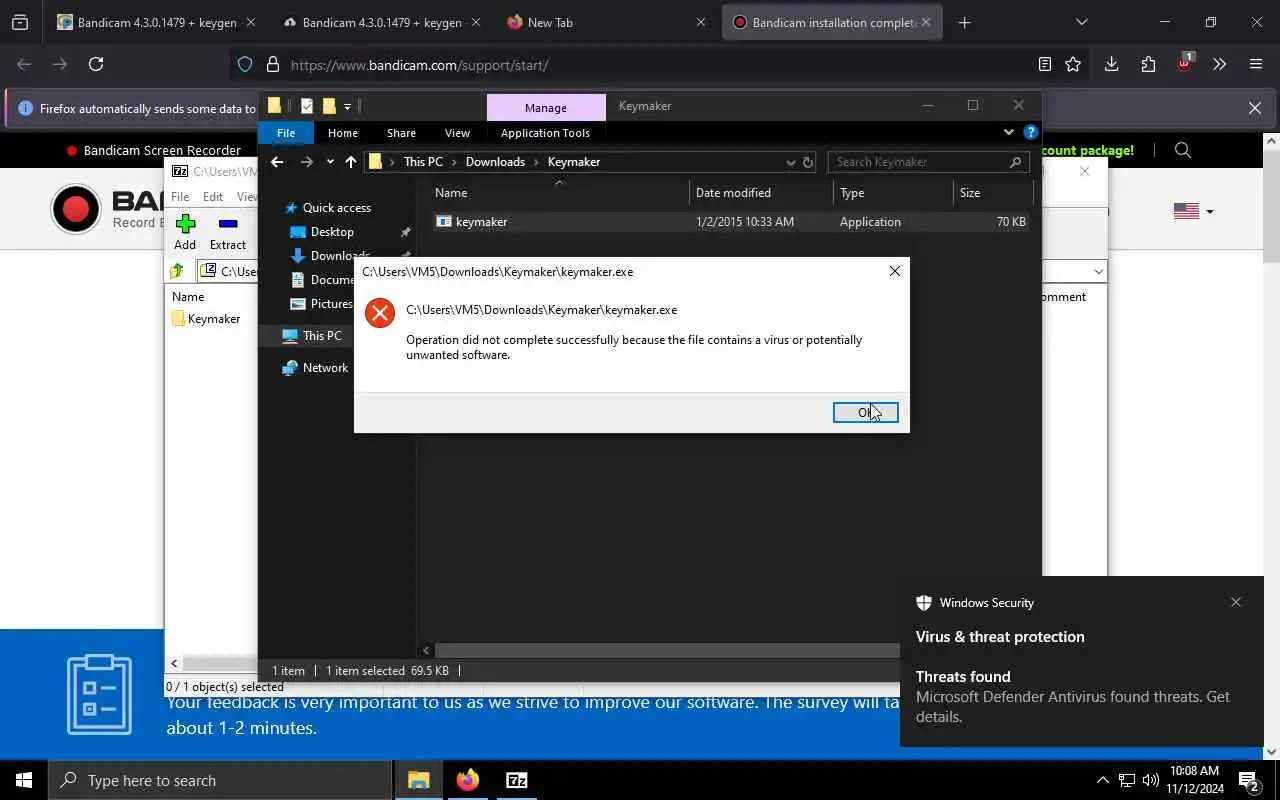Select Desktop in navigation pane
The width and height of the screenshot is (1280, 800).
(x=332, y=232)
